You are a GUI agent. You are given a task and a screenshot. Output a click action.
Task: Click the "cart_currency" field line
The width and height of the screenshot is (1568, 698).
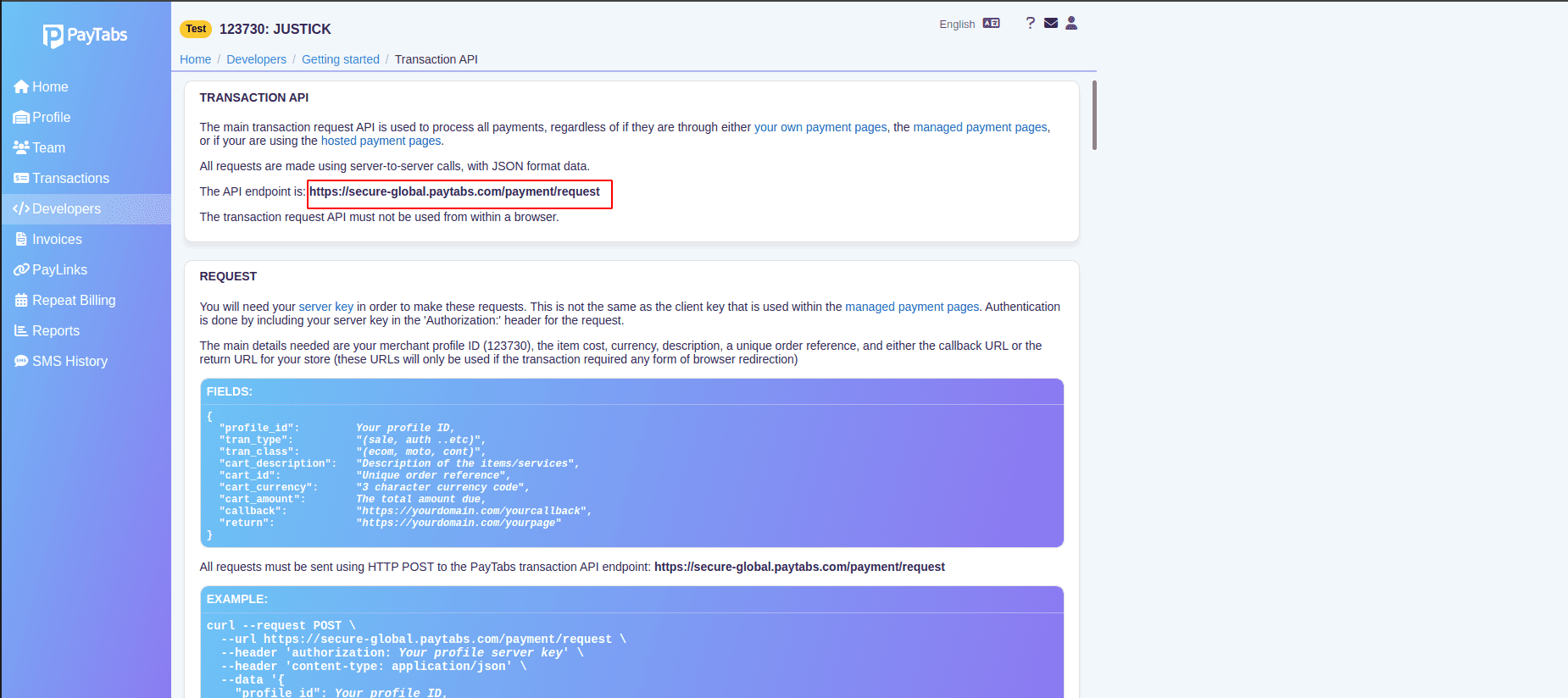375,487
